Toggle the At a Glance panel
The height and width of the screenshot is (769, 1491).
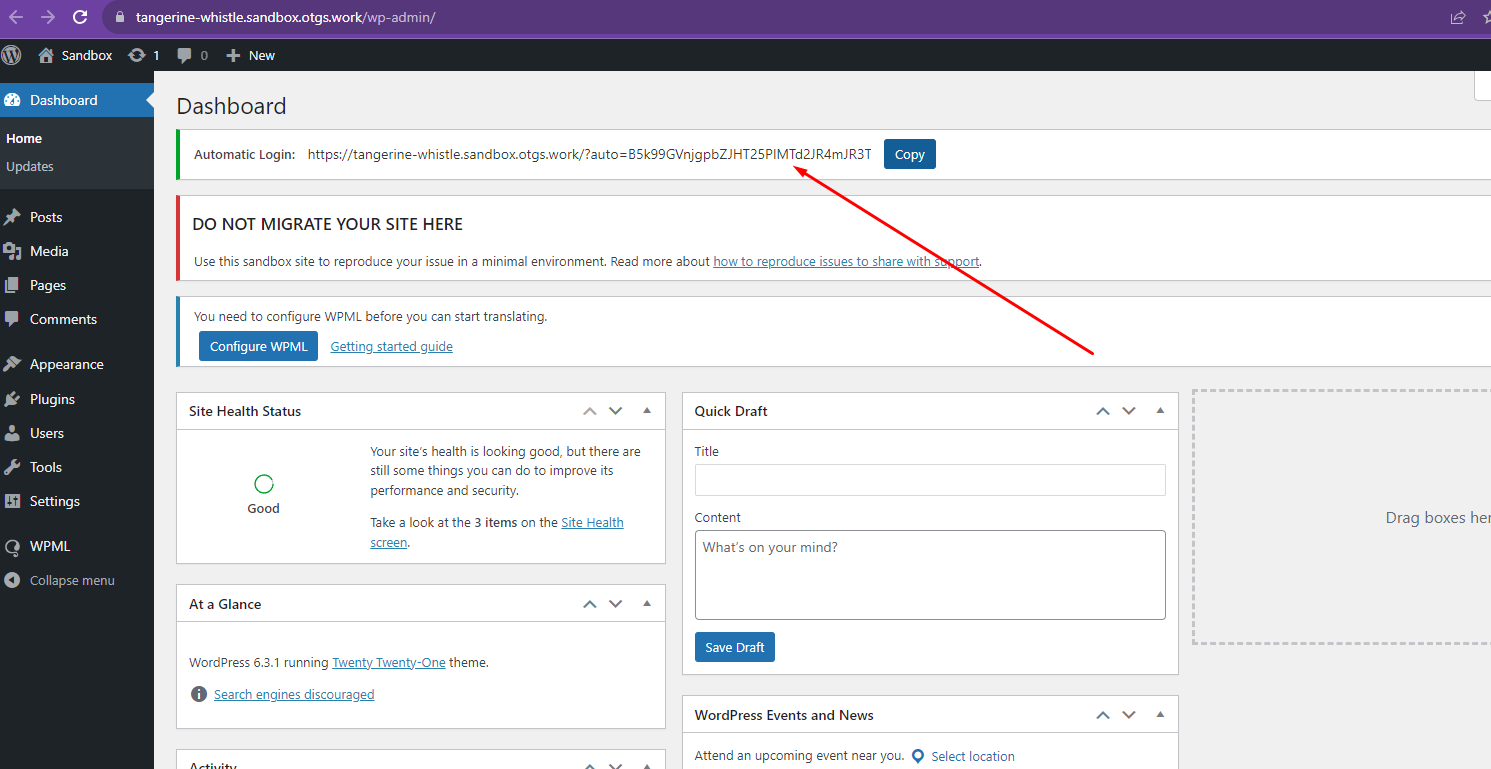(647, 603)
